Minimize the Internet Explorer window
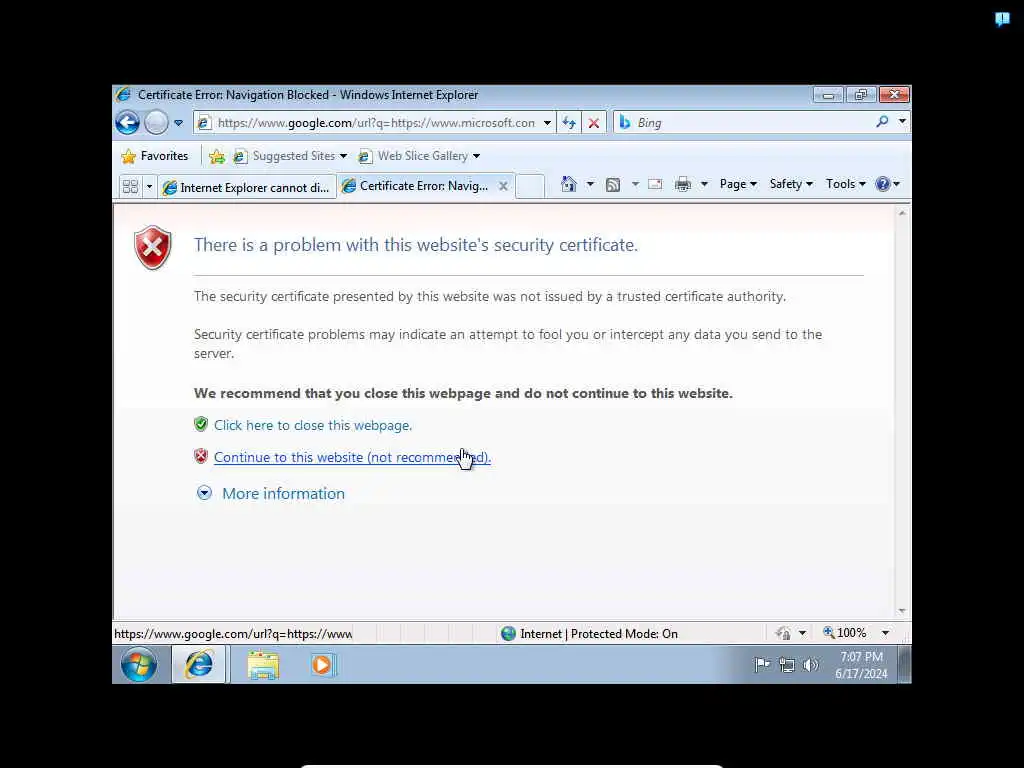The image size is (1024, 768). (x=828, y=95)
